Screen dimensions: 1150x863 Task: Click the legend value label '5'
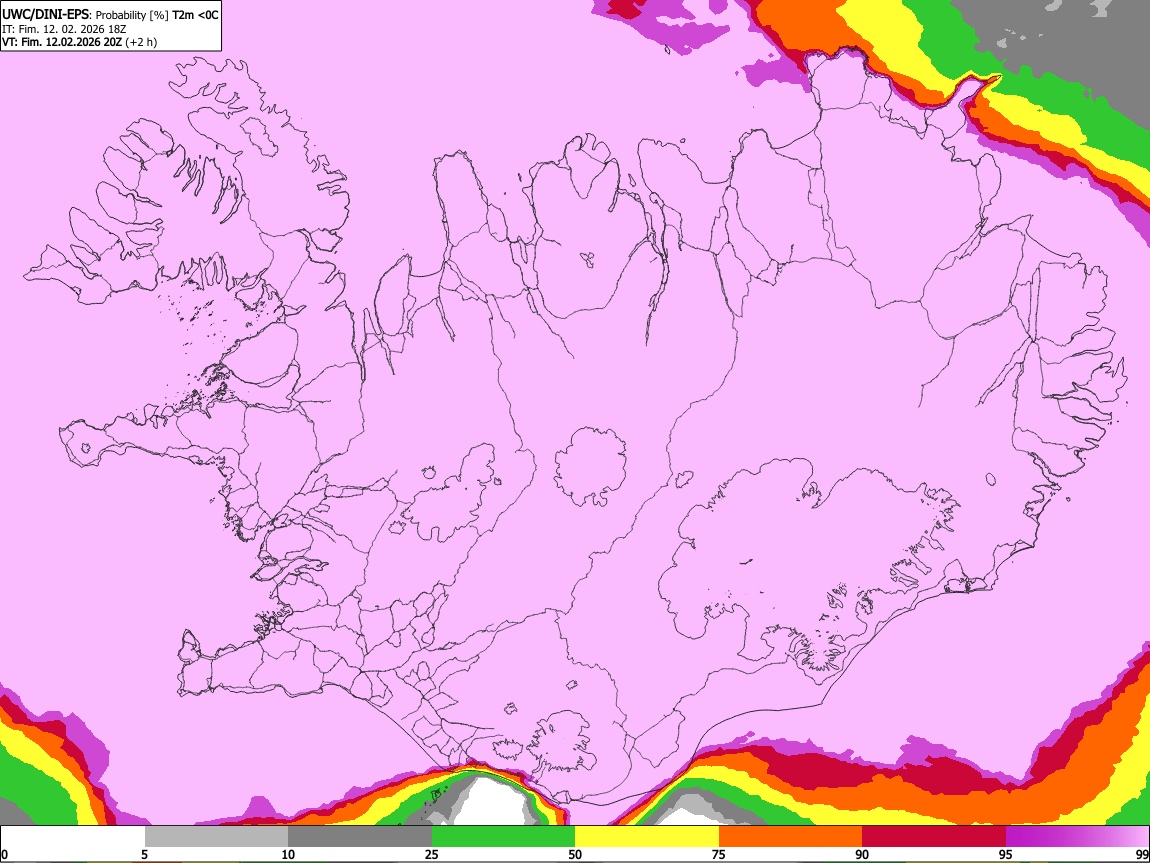[x=144, y=854]
